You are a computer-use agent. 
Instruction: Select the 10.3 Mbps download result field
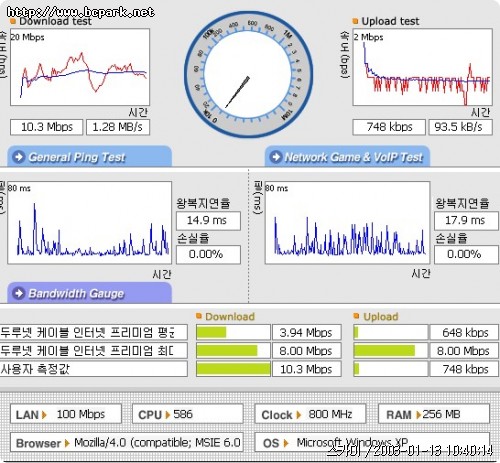47,127
